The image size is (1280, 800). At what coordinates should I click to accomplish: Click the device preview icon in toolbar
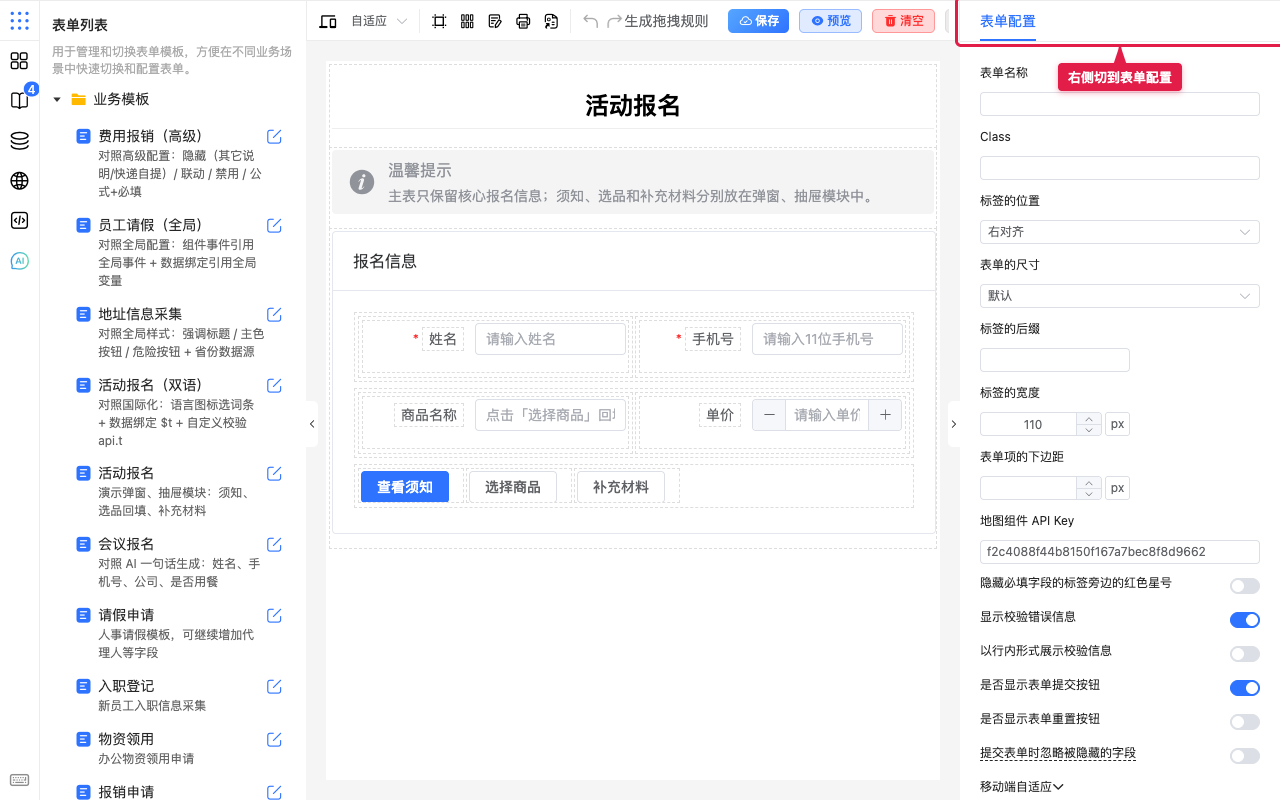(x=328, y=21)
